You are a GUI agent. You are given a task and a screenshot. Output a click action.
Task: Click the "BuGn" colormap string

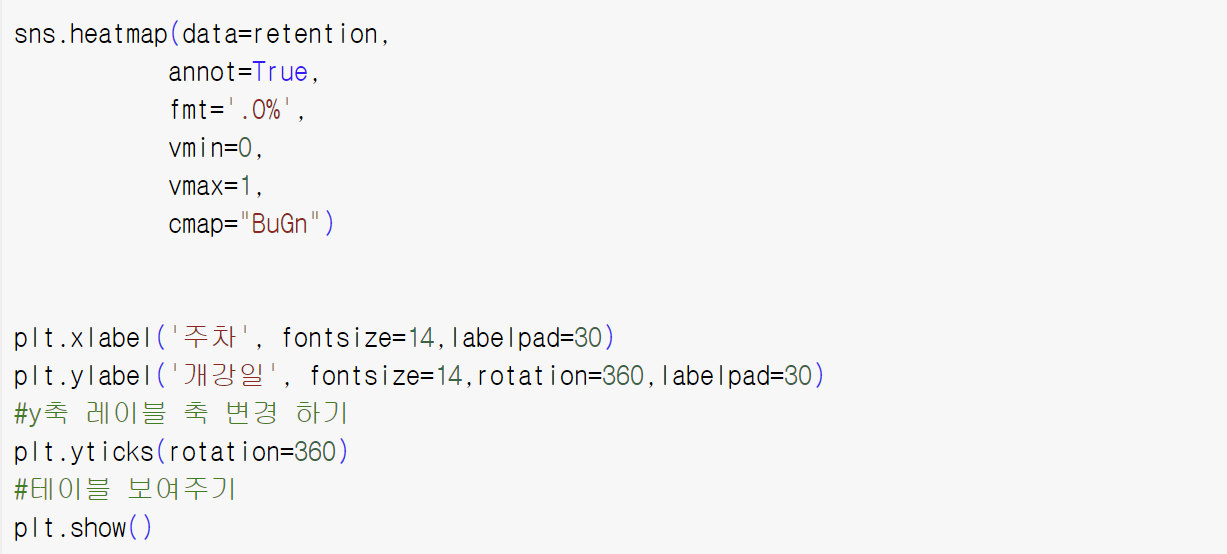point(280,224)
